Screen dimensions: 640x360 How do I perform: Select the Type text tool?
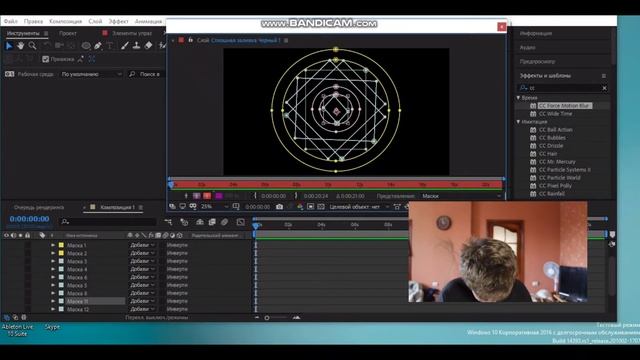point(110,46)
